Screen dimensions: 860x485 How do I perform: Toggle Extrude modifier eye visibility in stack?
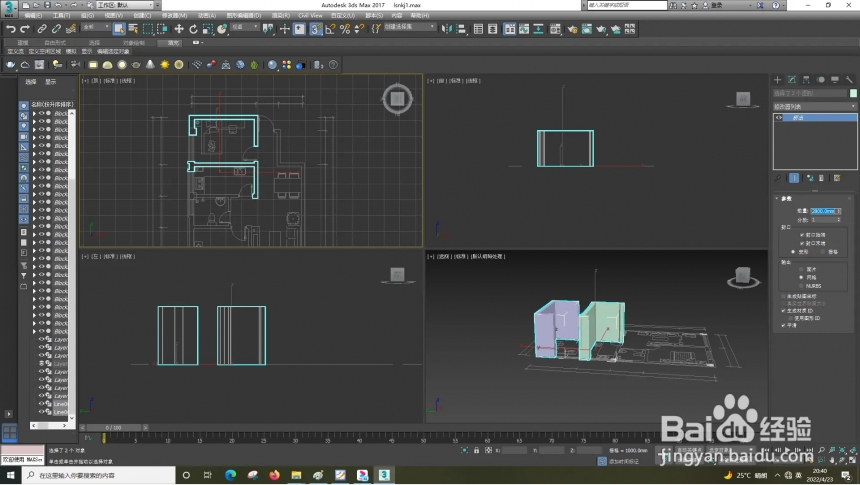tap(779, 117)
